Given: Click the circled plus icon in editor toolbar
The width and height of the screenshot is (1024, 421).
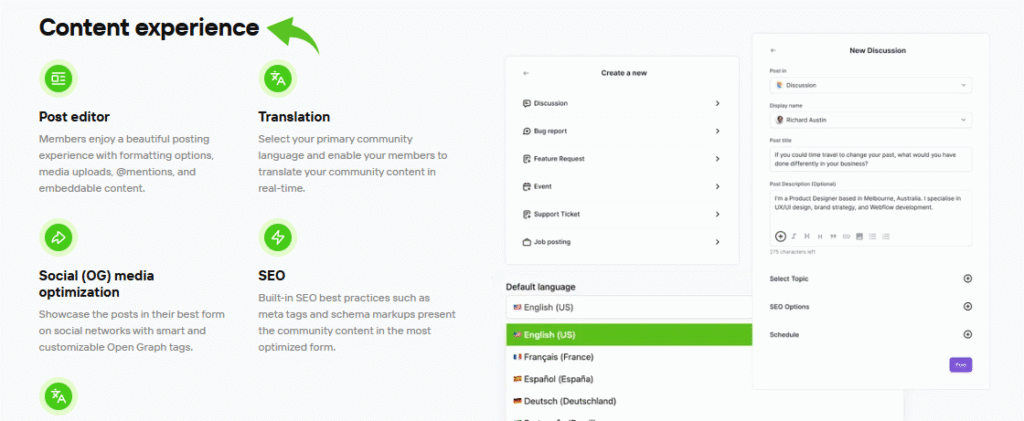Looking at the screenshot, I should [780, 236].
